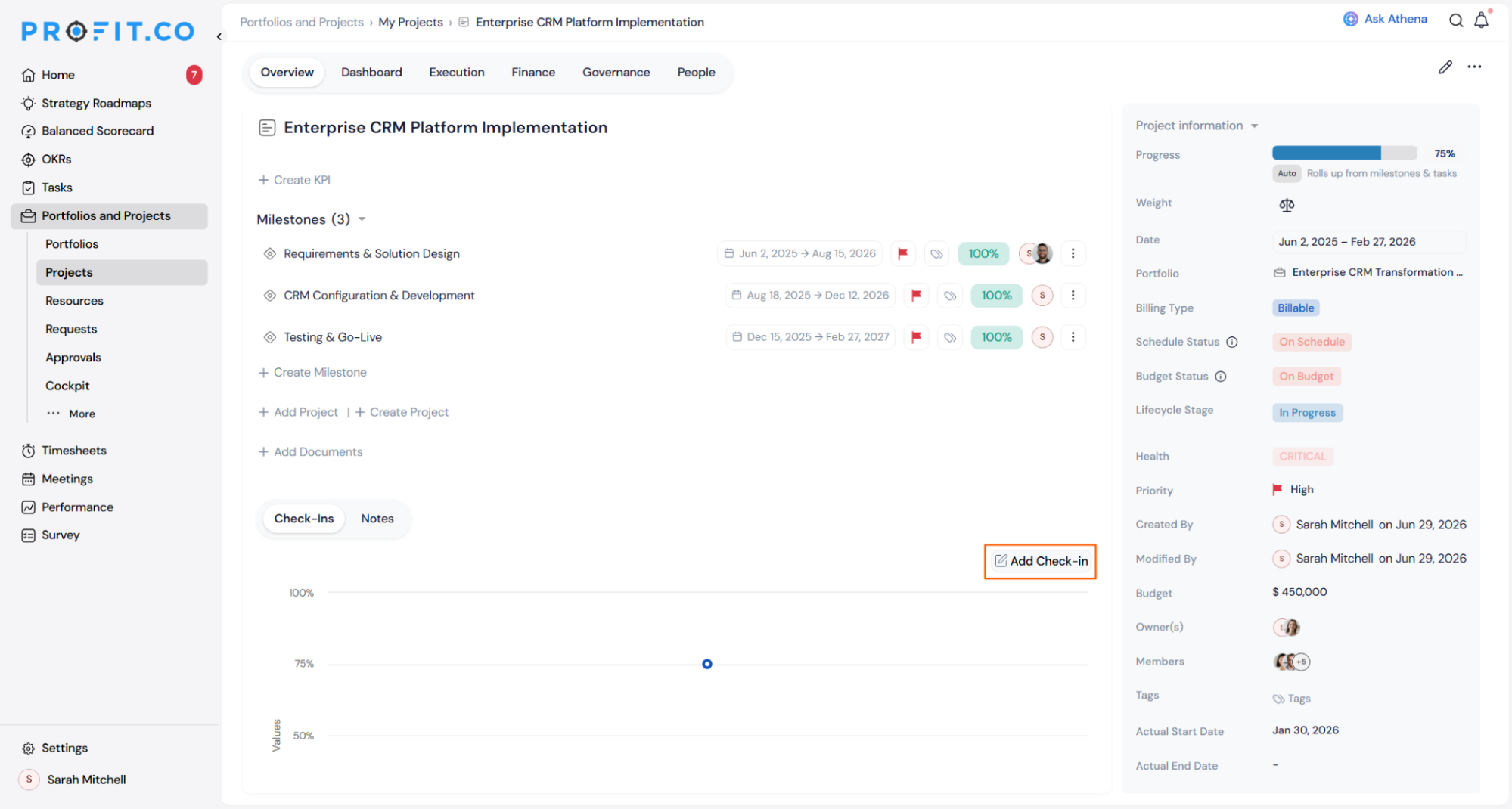Click the Schedule Status info icon
Screen dimensions: 1512x809
(1231, 343)
